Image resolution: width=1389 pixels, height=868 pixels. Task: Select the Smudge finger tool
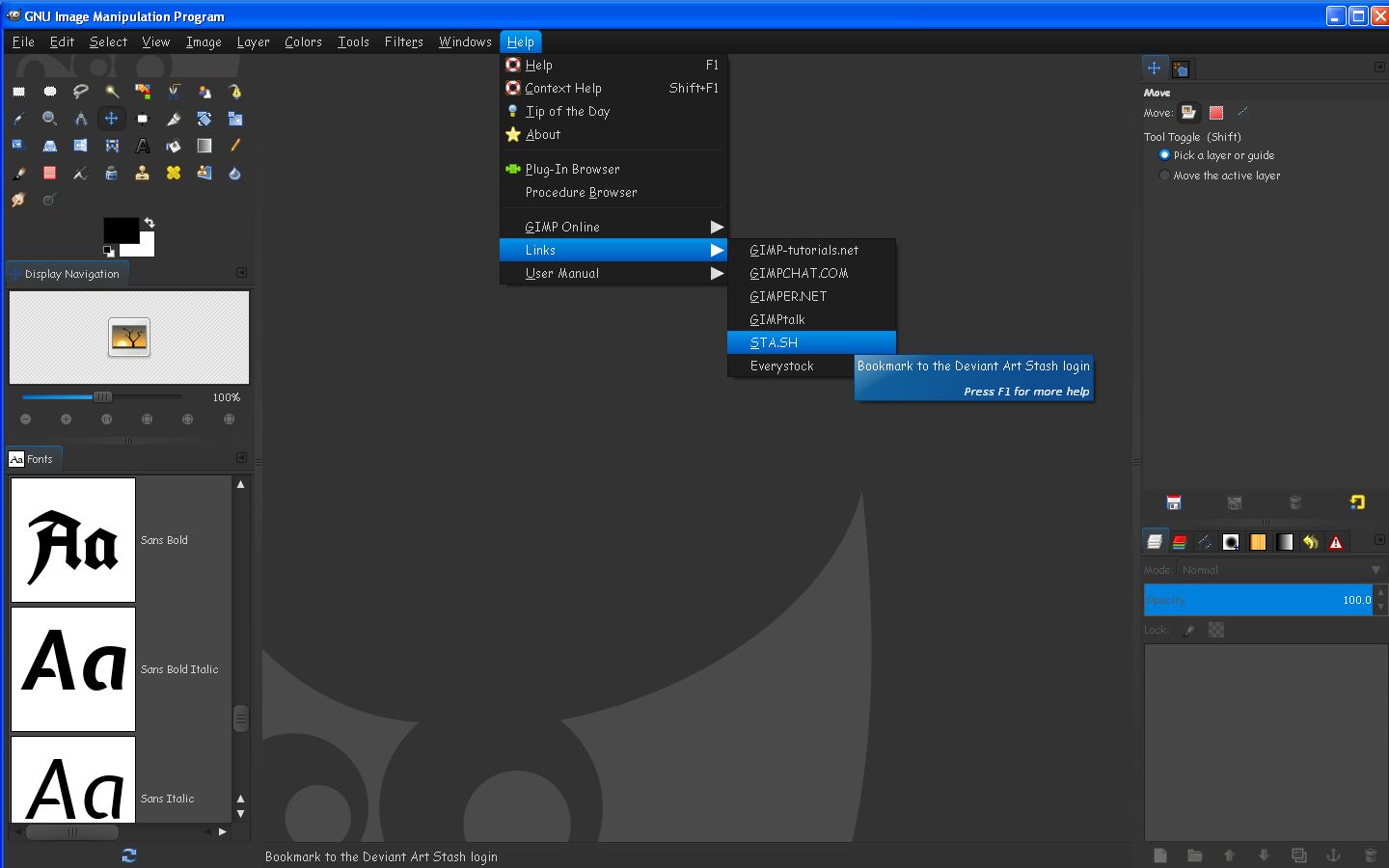18,200
